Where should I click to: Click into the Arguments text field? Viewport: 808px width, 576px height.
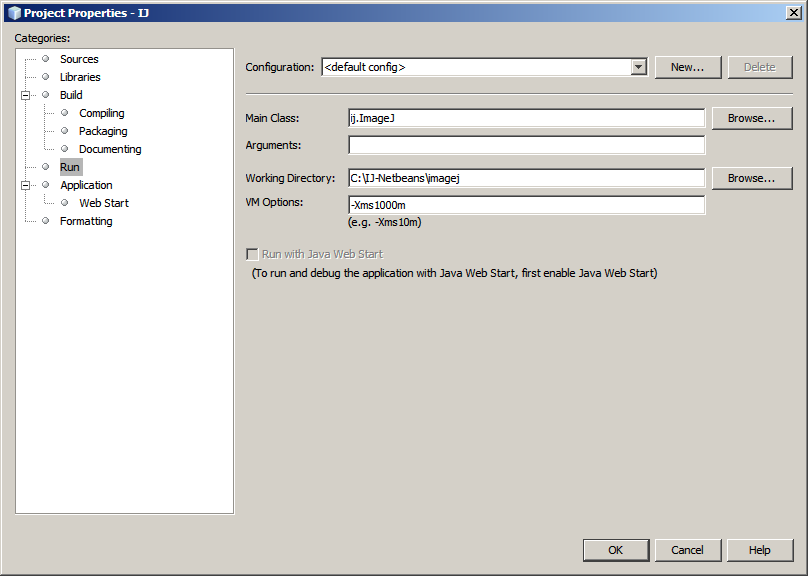tap(526, 145)
